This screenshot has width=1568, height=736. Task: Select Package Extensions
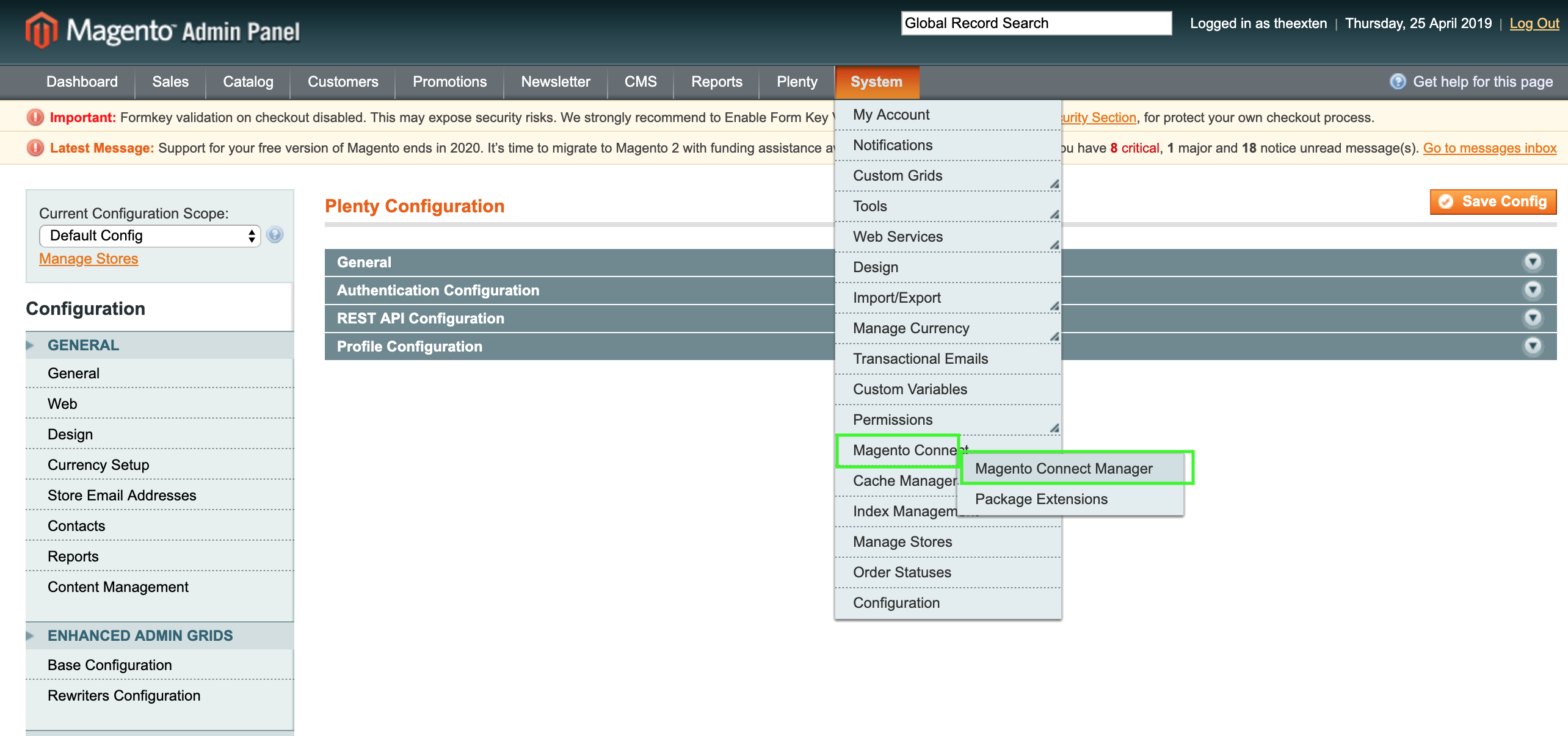click(1071, 499)
